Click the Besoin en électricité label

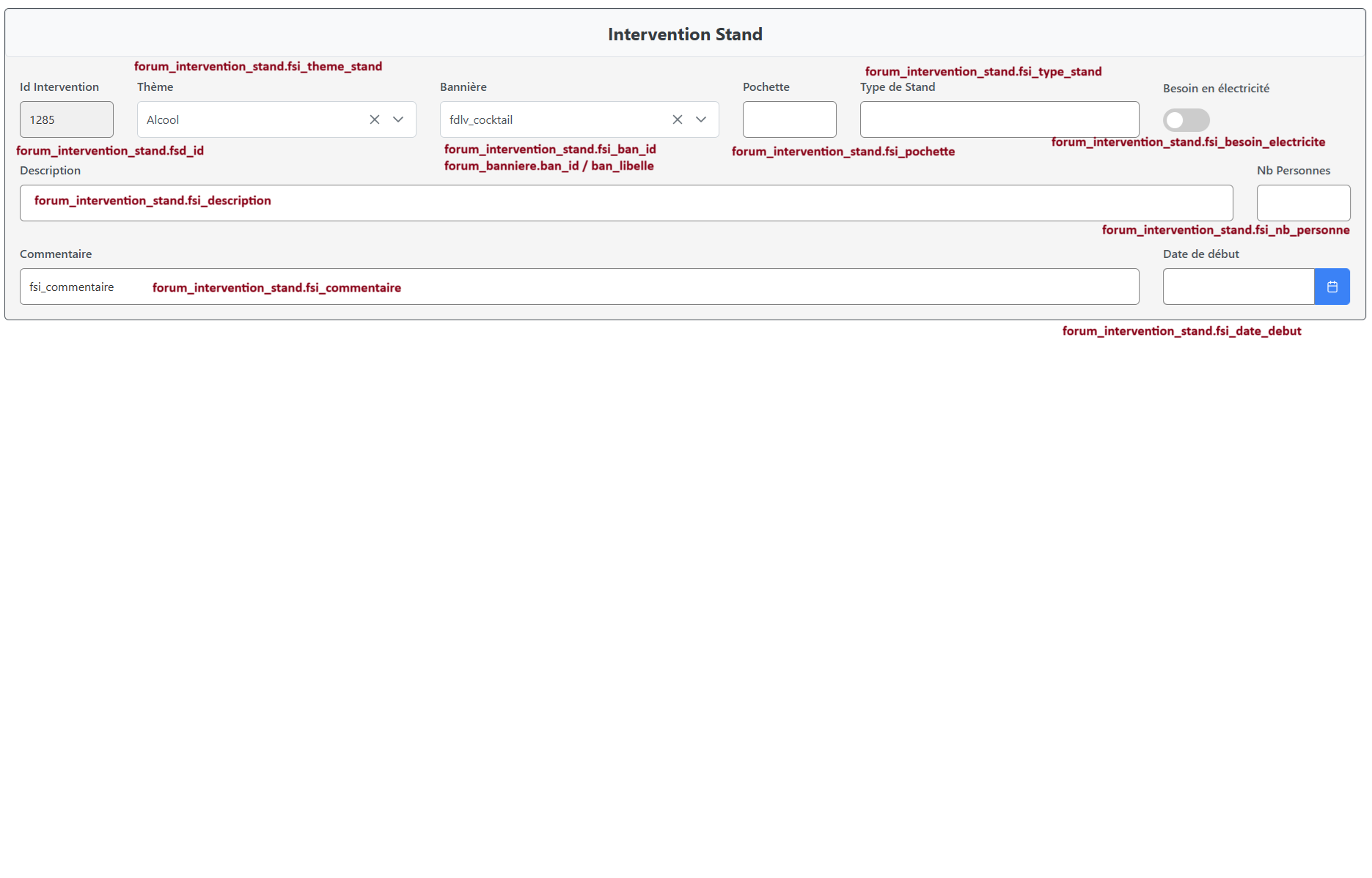(x=1216, y=88)
